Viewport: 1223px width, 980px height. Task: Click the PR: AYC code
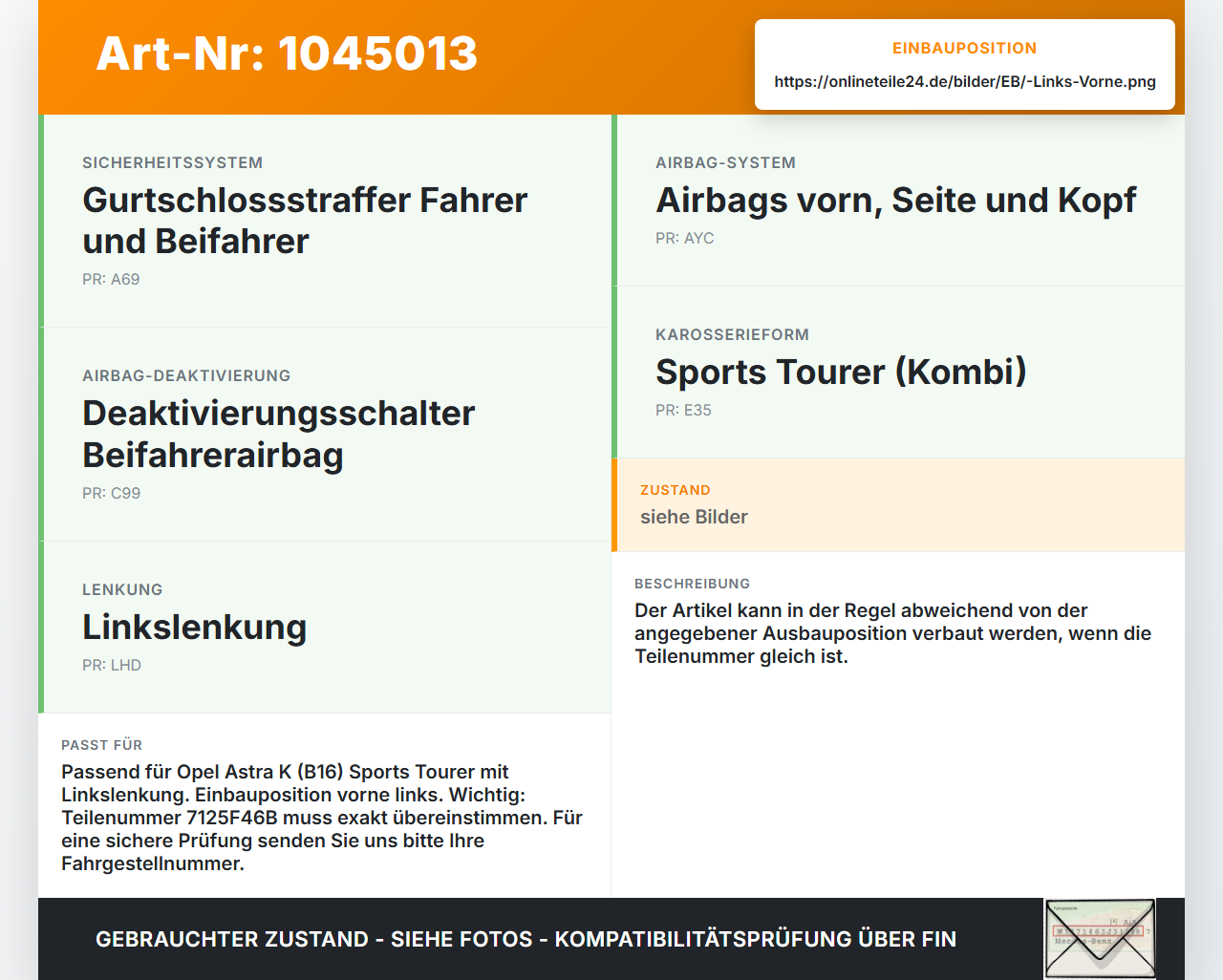685,238
